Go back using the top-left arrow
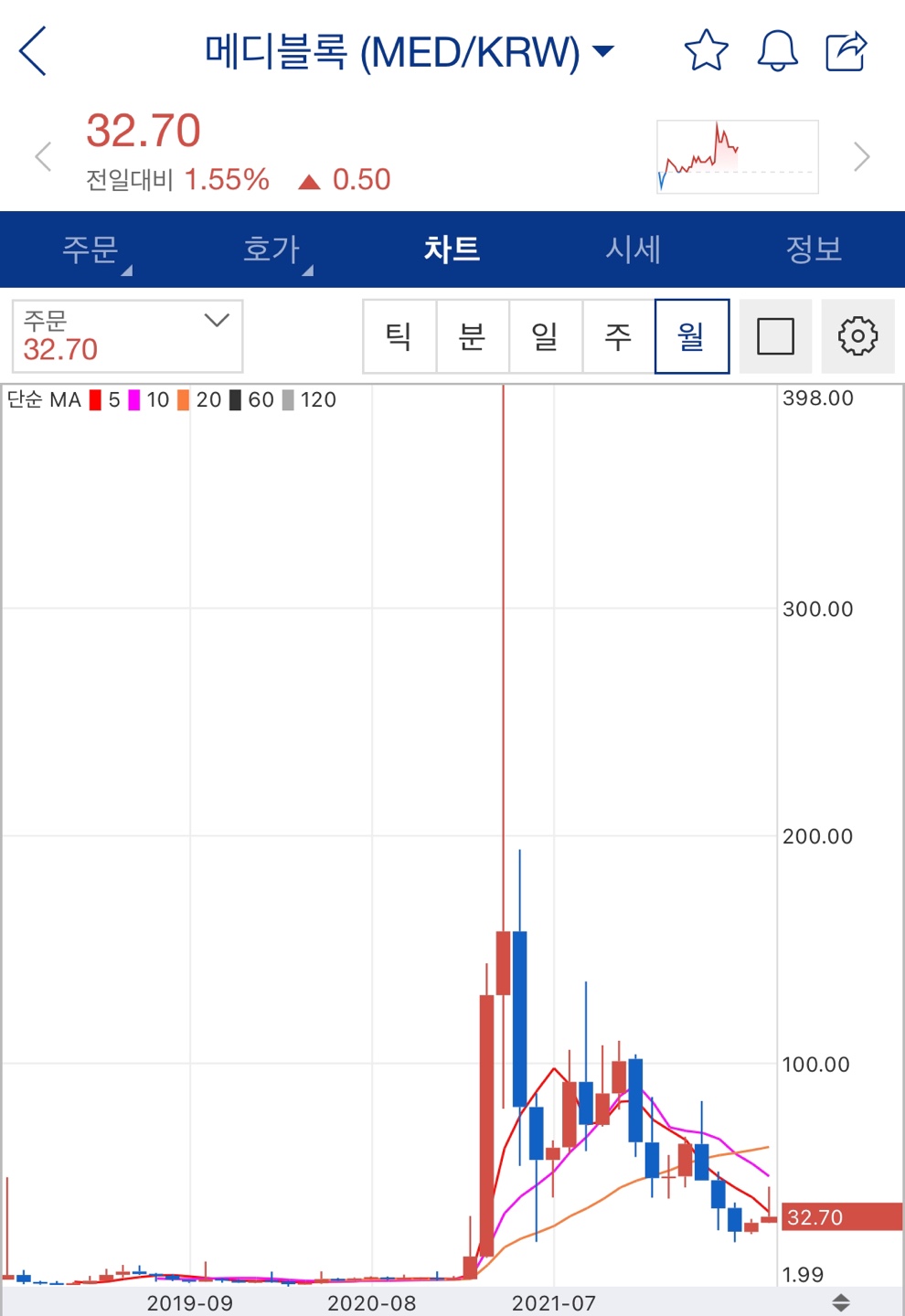 tap(33, 51)
